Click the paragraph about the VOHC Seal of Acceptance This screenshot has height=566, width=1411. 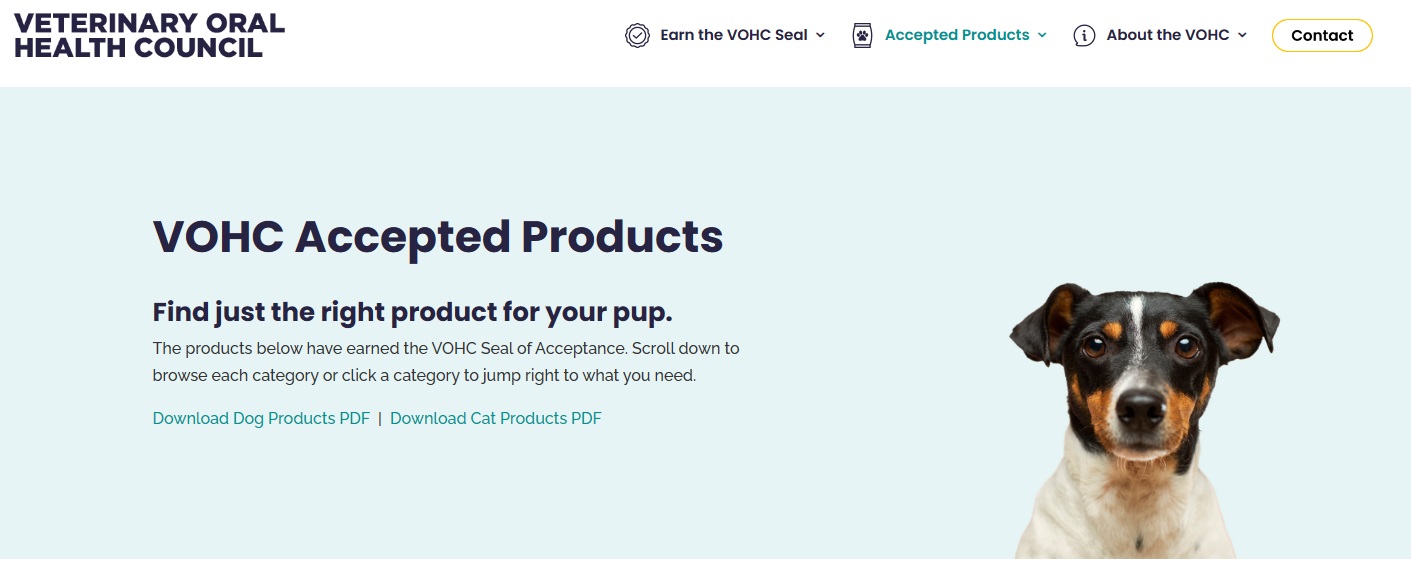446,362
